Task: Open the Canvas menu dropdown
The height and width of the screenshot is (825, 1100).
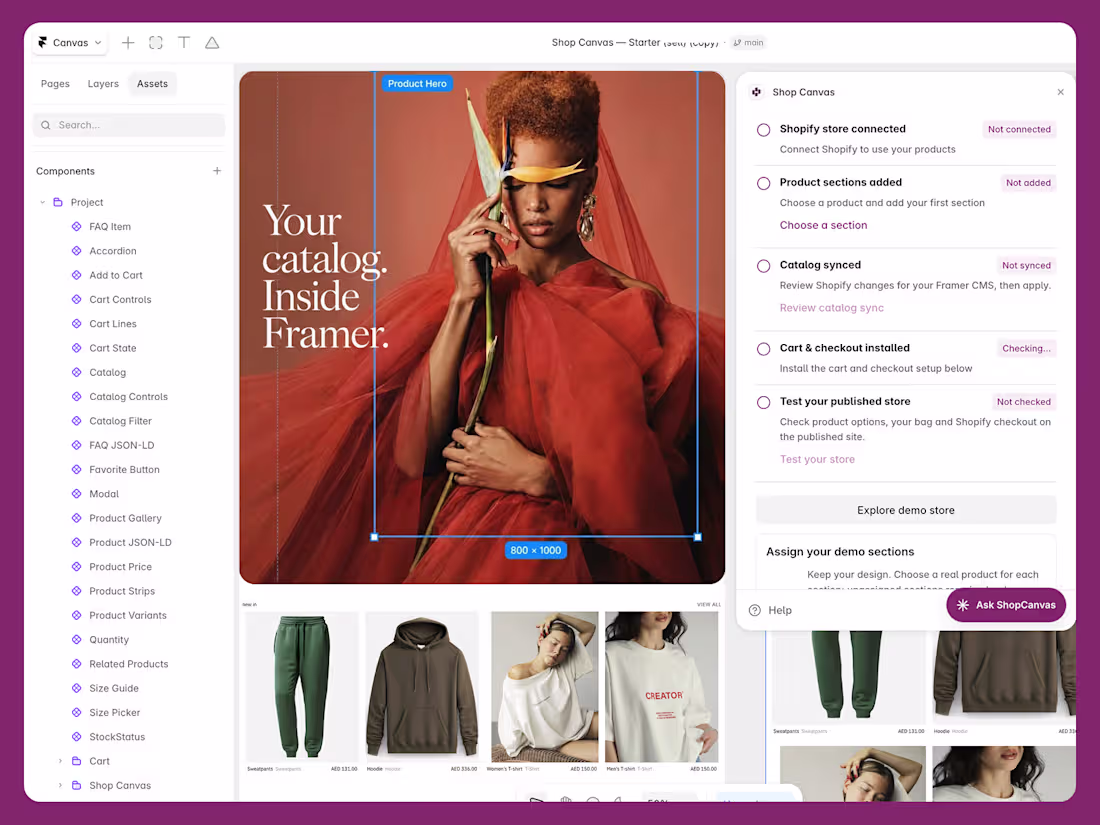Action: 69,43
